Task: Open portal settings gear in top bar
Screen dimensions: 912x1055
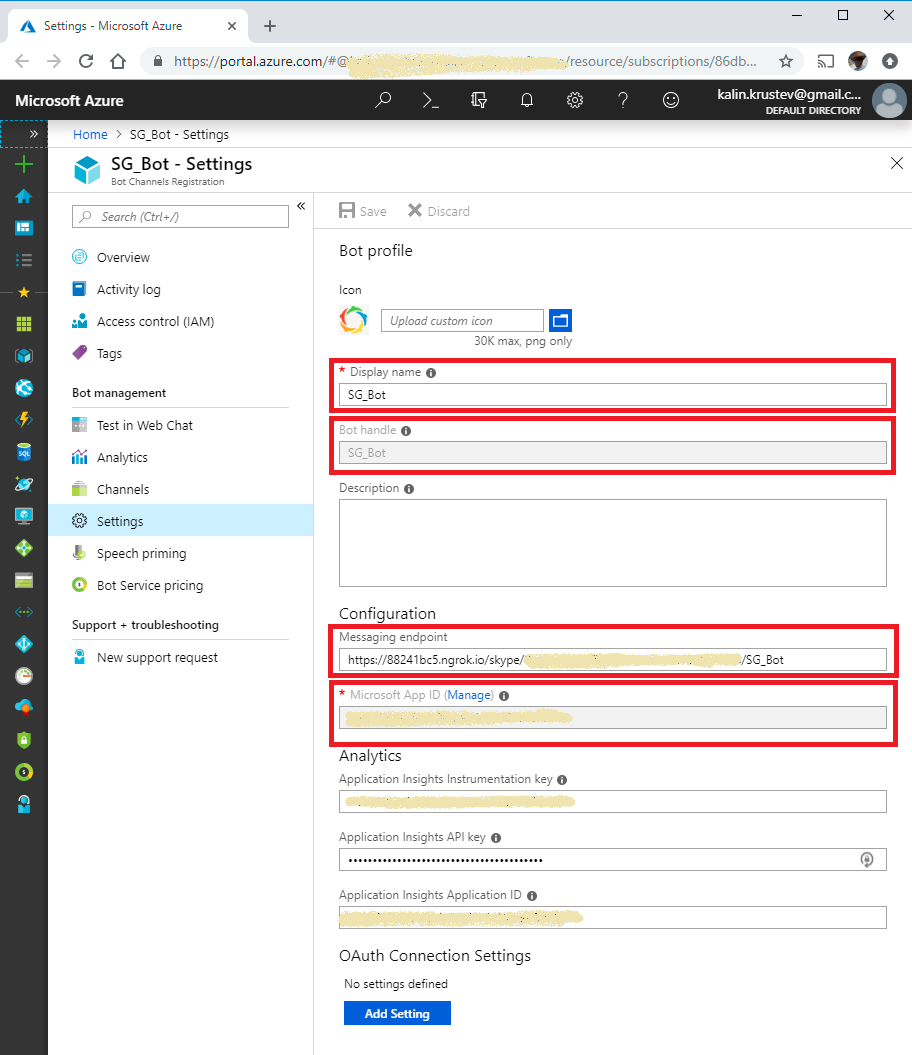Action: (575, 100)
